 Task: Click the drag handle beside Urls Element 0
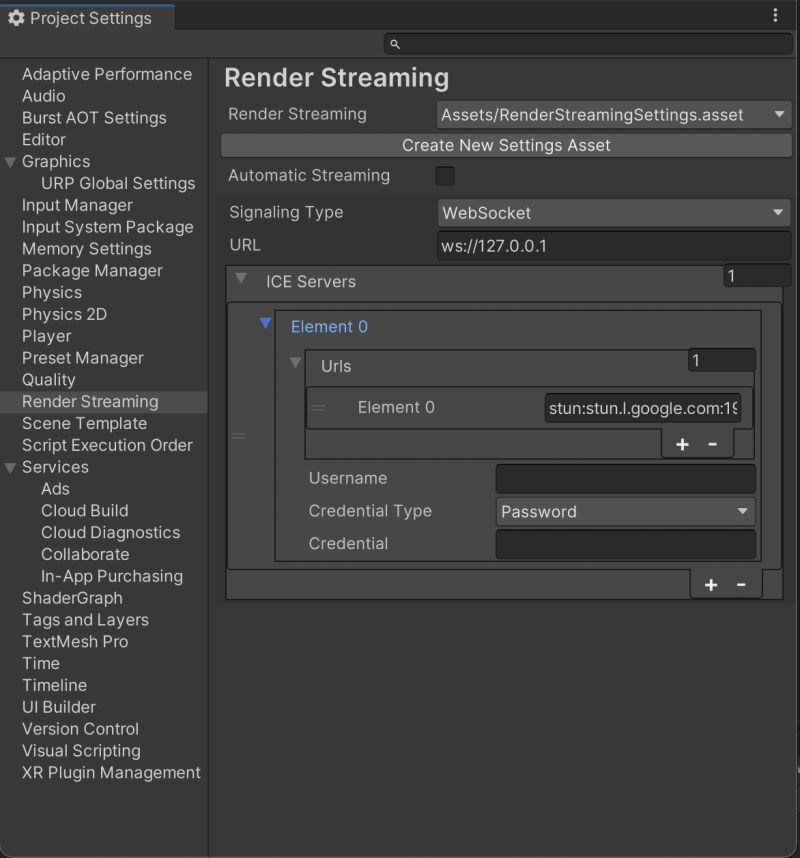[x=318, y=407]
